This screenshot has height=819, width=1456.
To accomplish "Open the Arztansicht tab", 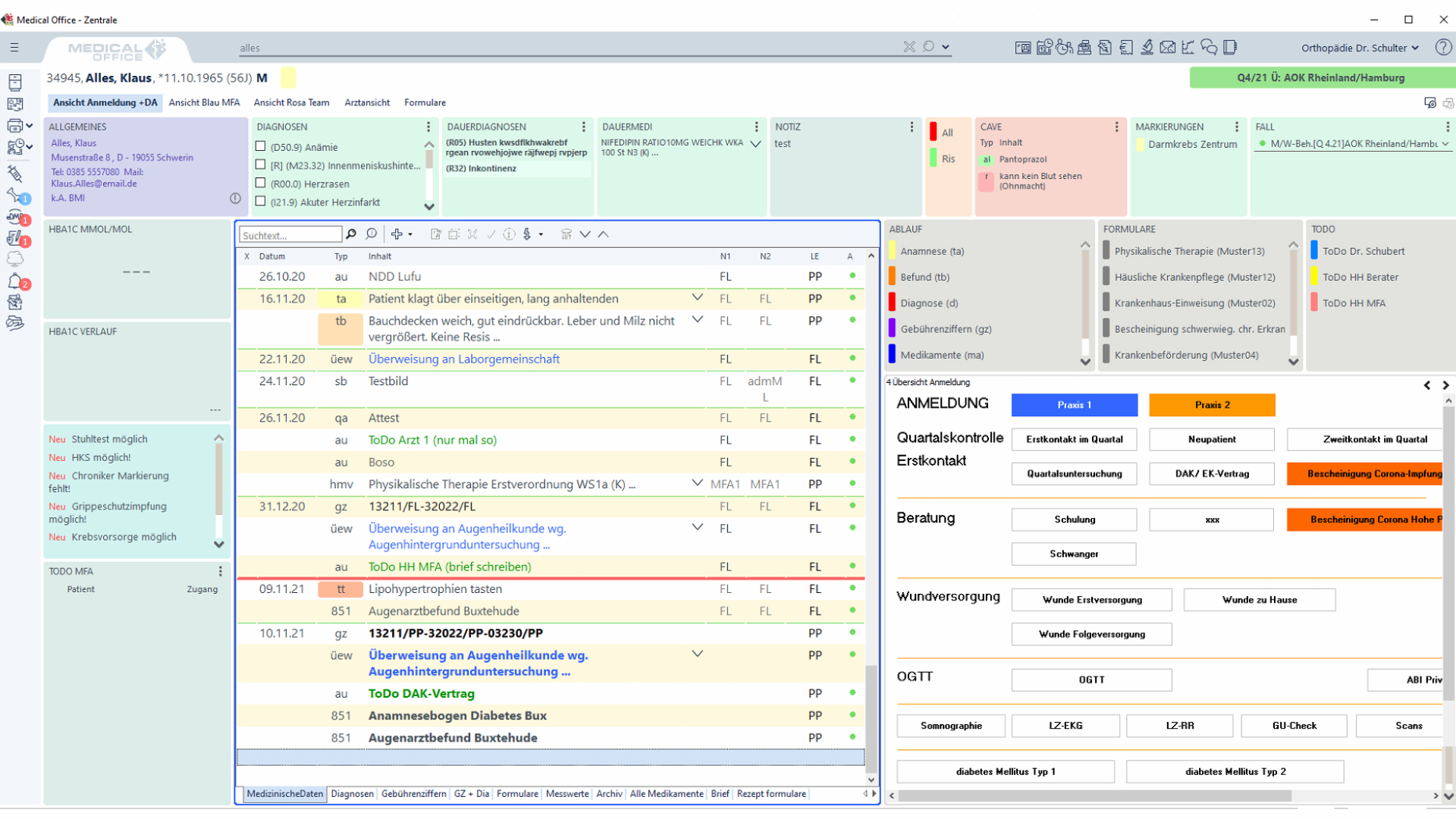I will (x=367, y=102).
